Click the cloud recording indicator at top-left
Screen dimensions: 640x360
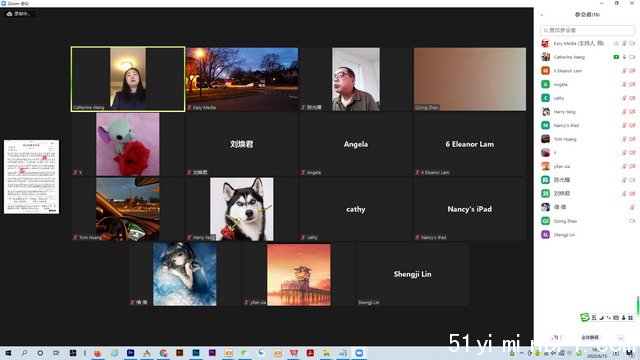(19, 14)
